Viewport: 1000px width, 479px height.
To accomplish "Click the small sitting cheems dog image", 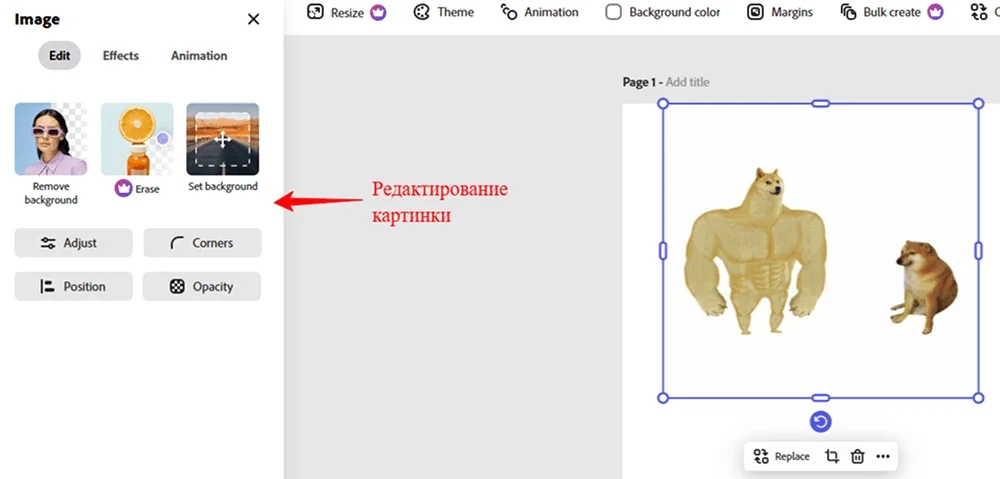I will tap(924, 286).
